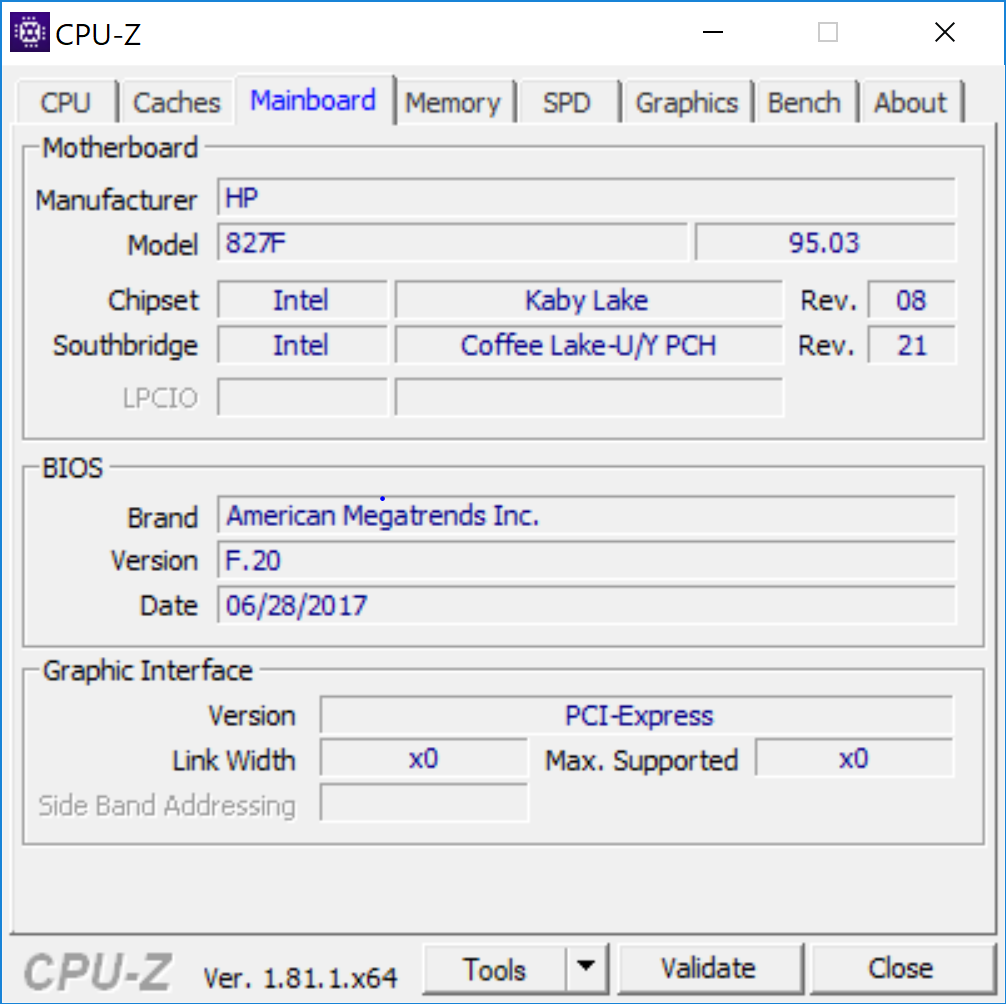Click the PCI-Express version field
Viewport: 1006px width, 1004px height.
click(x=637, y=715)
